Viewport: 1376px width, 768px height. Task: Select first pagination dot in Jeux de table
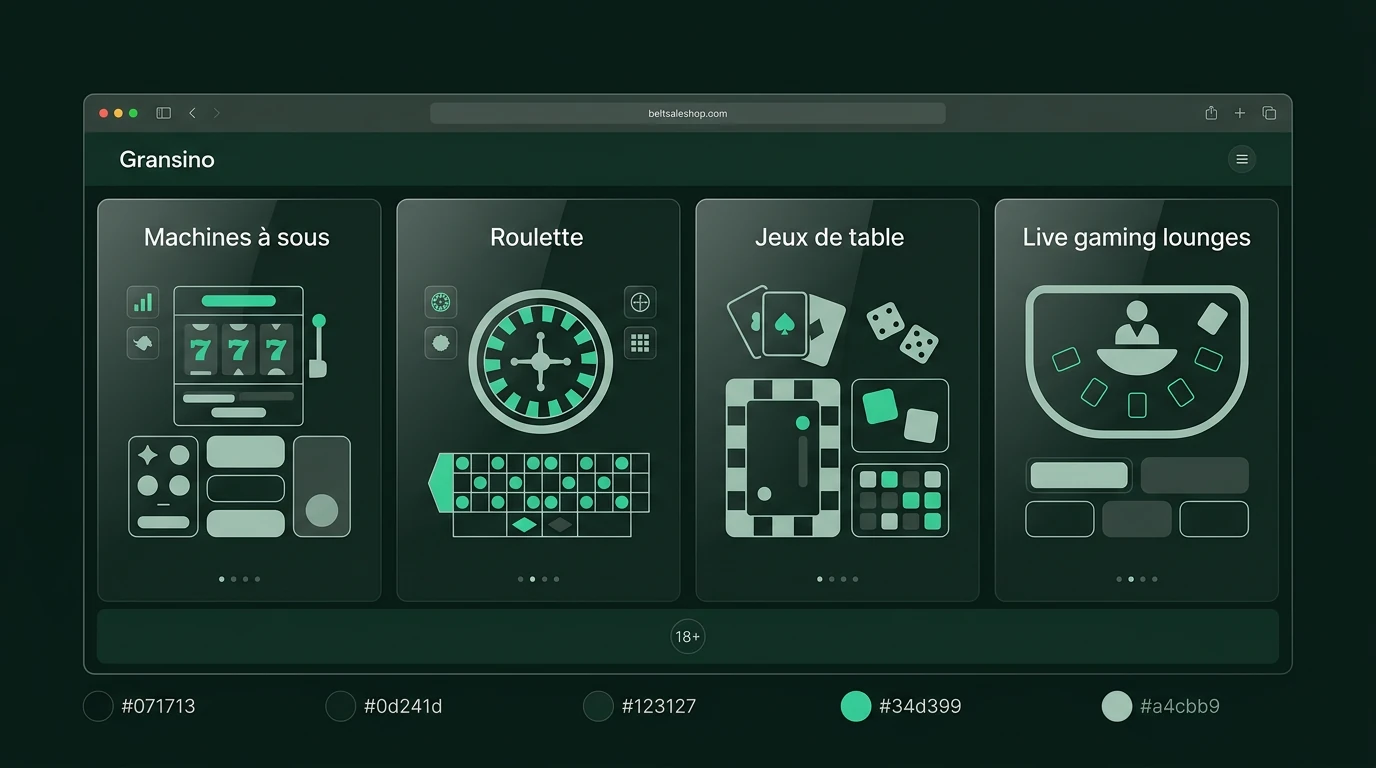[820, 579]
